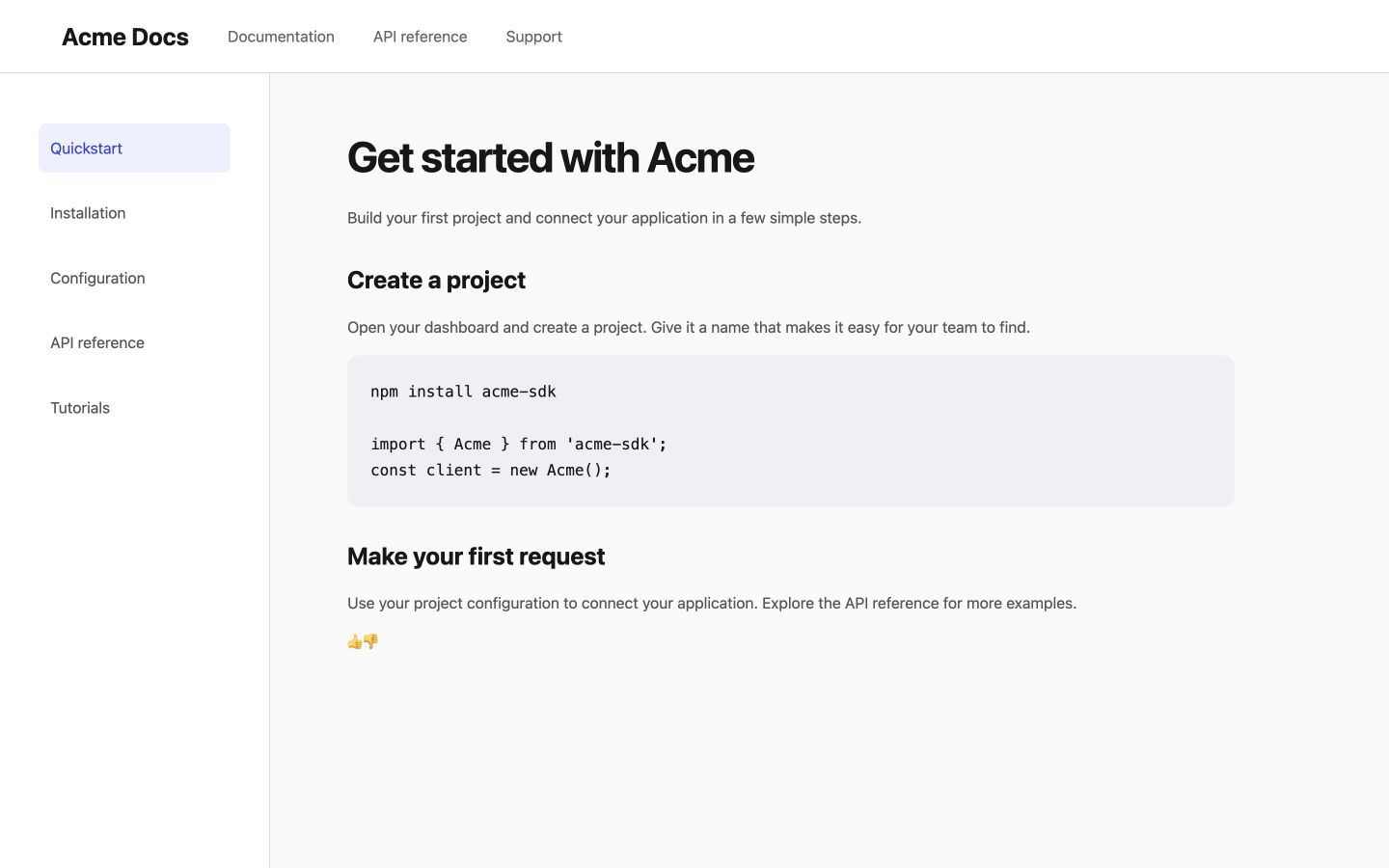Image resolution: width=1389 pixels, height=868 pixels.
Task: Click the 'Use your project configuration' paragraph
Action: pos(712,603)
